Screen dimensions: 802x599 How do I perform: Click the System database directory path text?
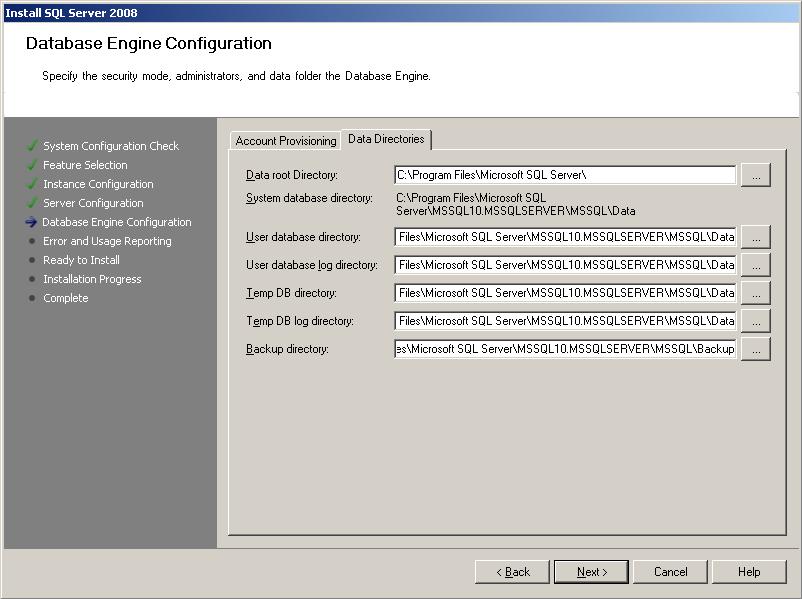[x=516, y=204]
